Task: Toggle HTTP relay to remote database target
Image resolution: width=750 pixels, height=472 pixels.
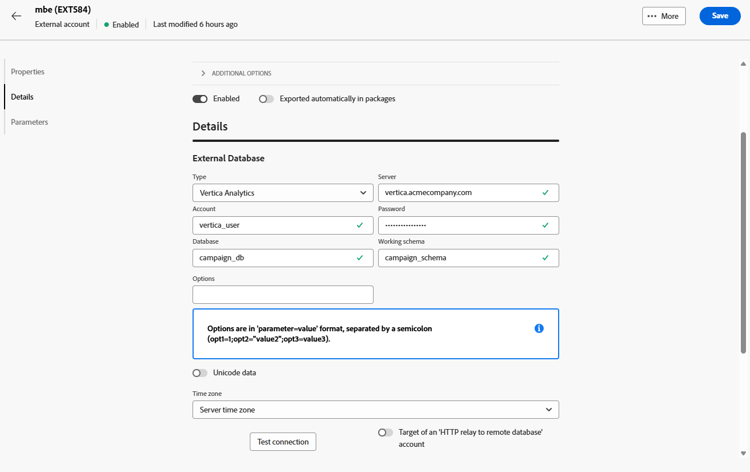Action: click(x=385, y=433)
